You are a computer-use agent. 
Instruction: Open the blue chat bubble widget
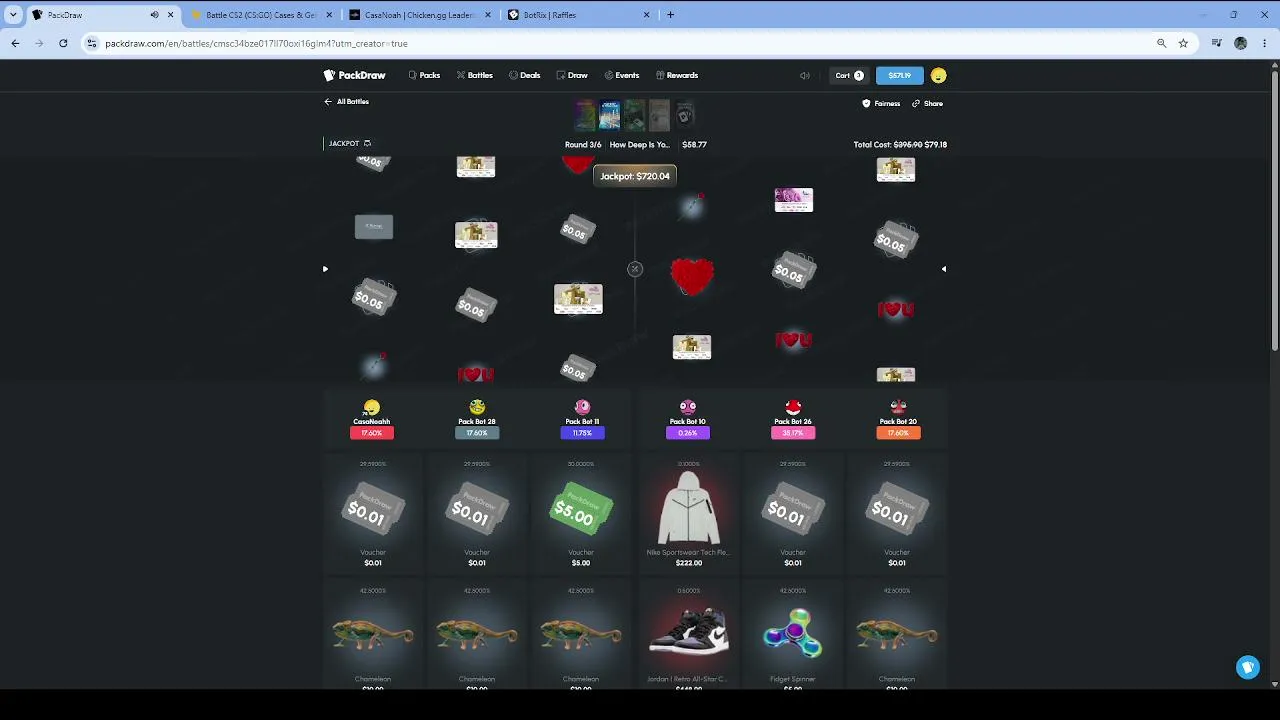coord(1248,667)
